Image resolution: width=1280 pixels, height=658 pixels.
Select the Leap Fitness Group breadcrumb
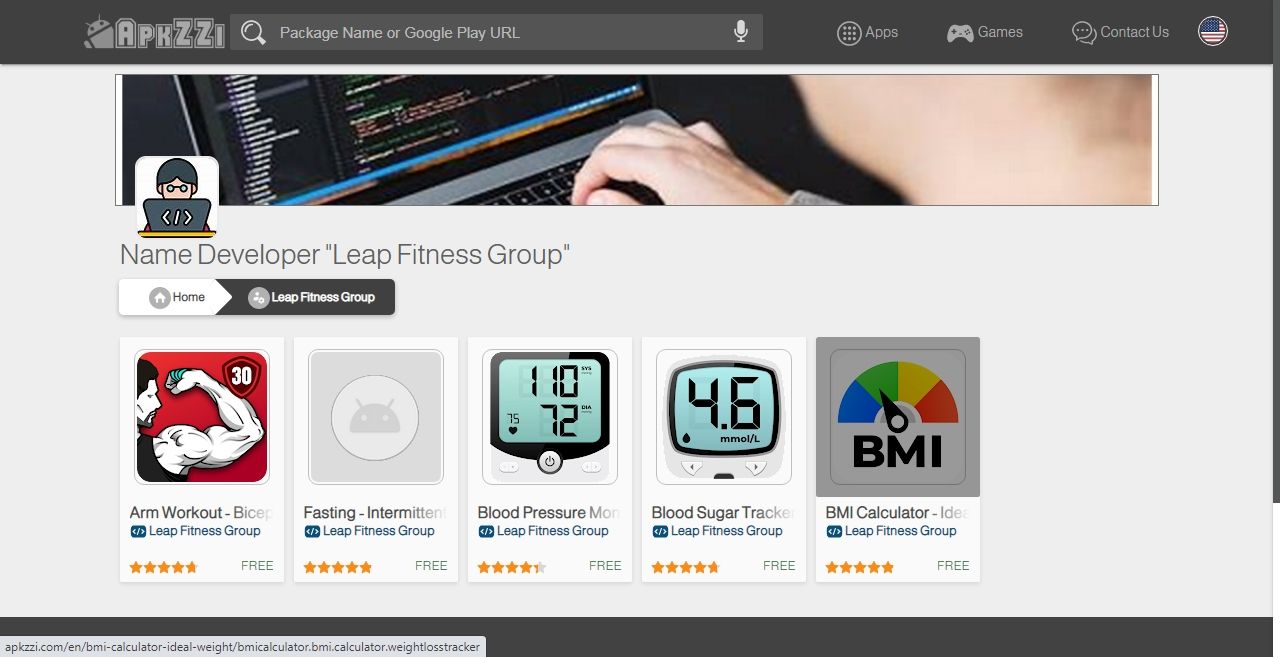pos(311,297)
